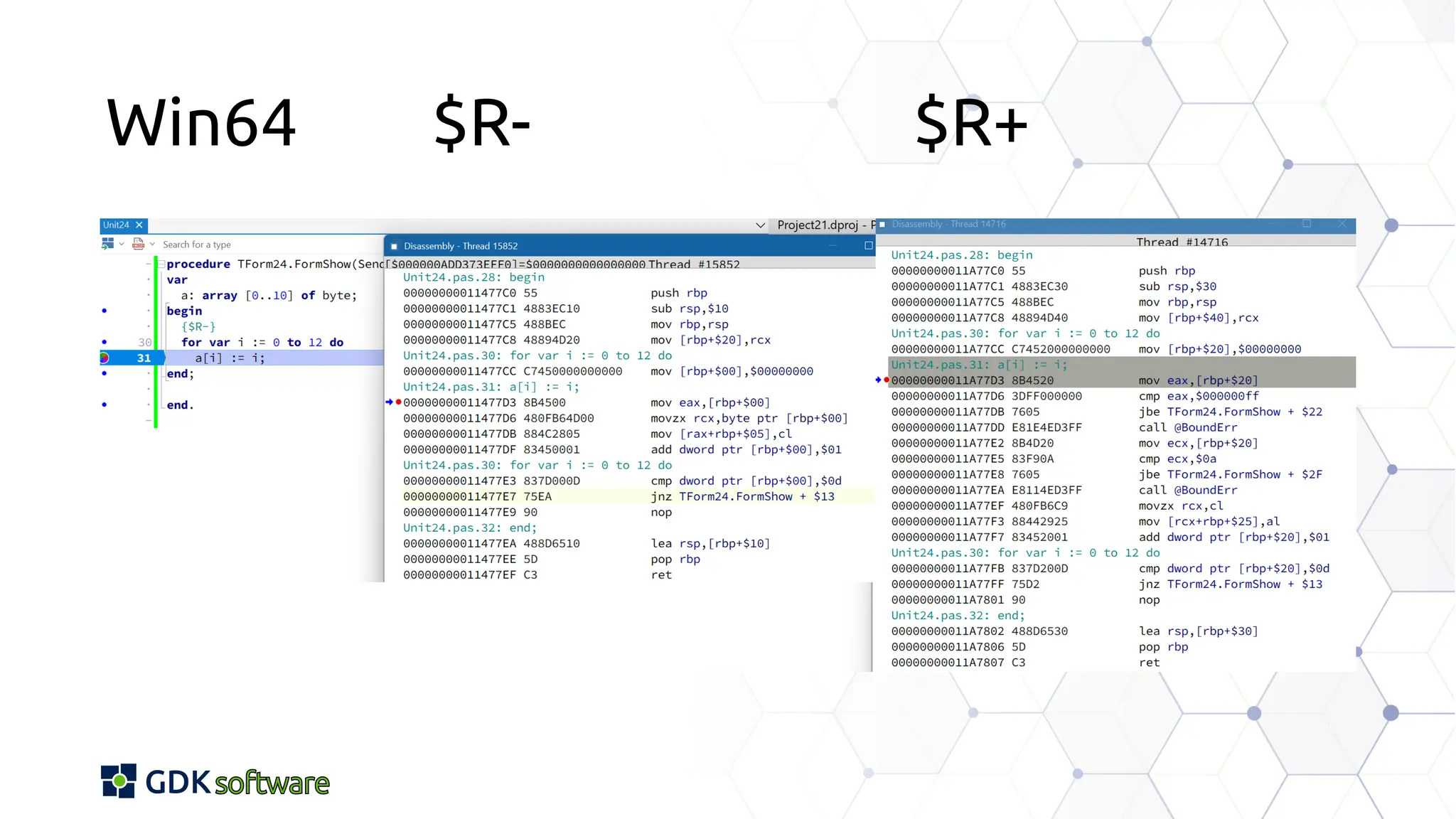Click the navigate-to-section icon in editor toolbar
The height and width of the screenshot is (819, 1456).
click(107, 244)
